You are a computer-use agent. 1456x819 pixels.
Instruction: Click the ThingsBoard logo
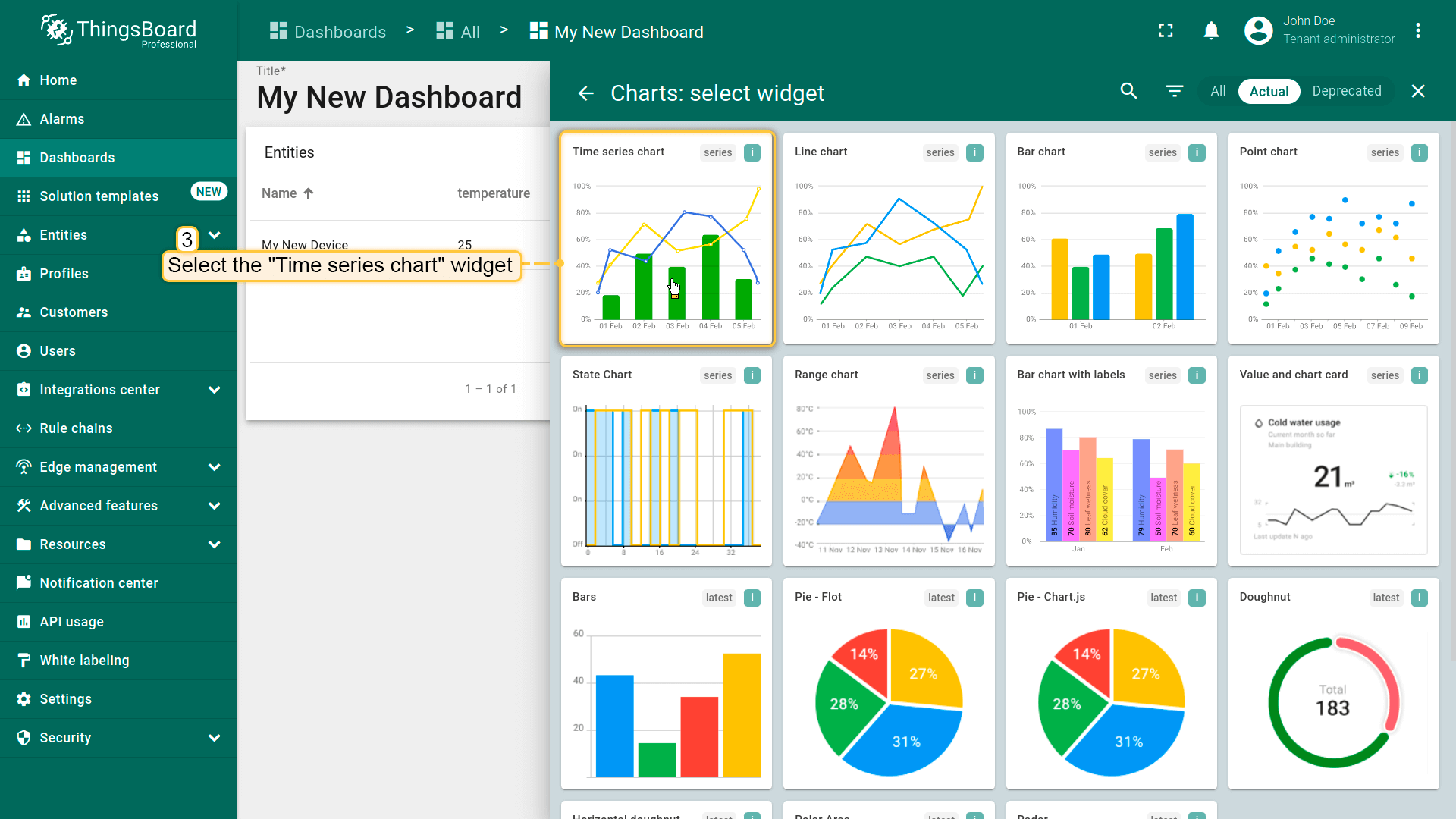pos(118,32)
